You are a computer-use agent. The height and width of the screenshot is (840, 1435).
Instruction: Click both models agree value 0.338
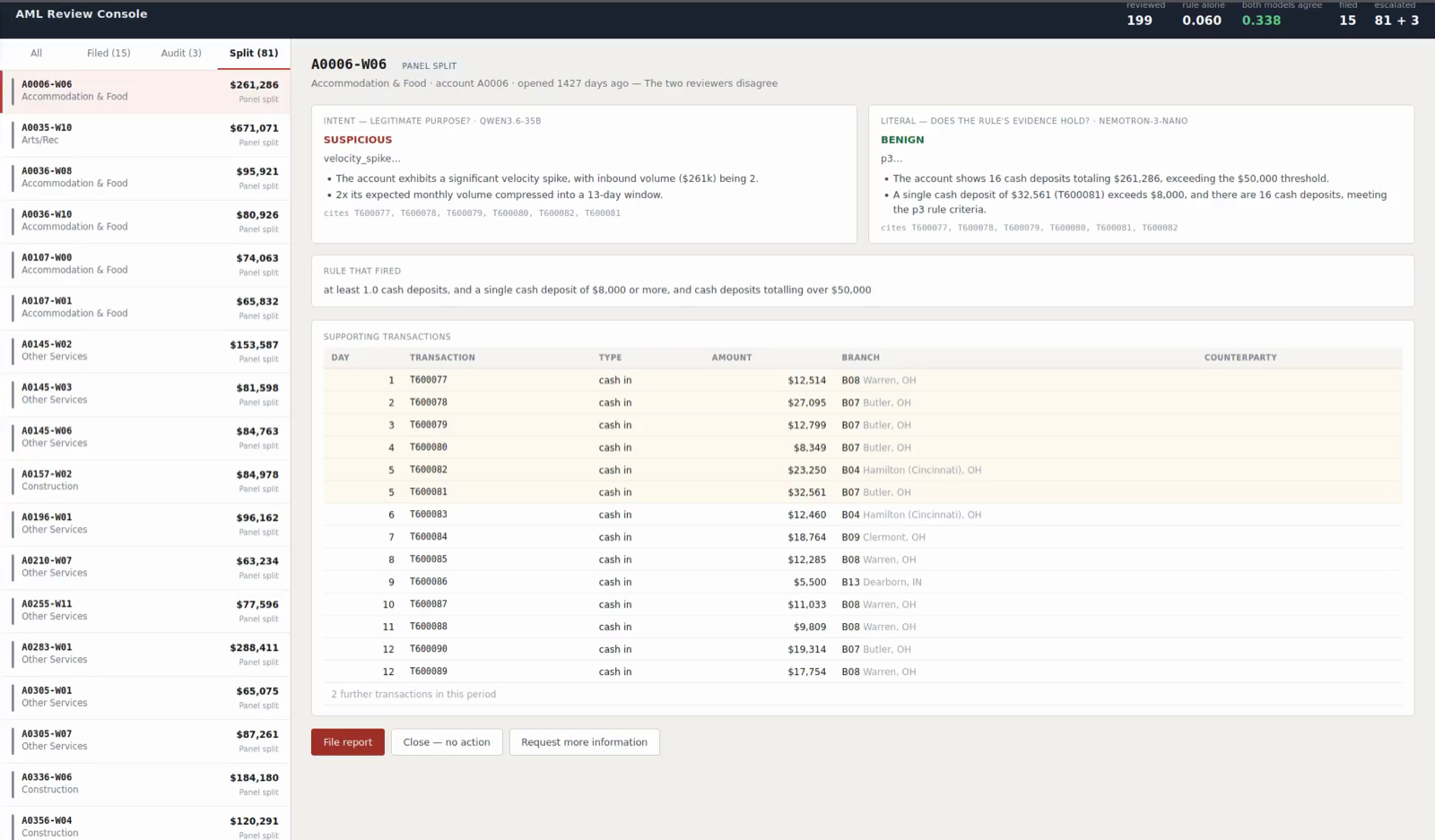tap(1261, 20)
